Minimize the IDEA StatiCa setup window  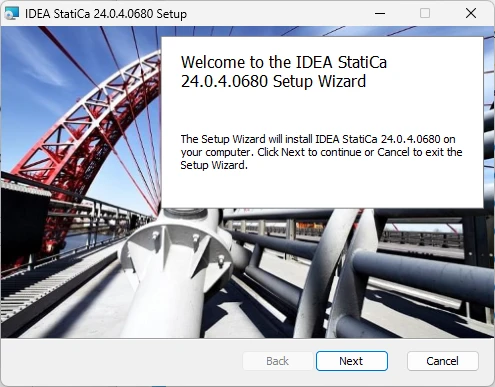tap(380, 14)
